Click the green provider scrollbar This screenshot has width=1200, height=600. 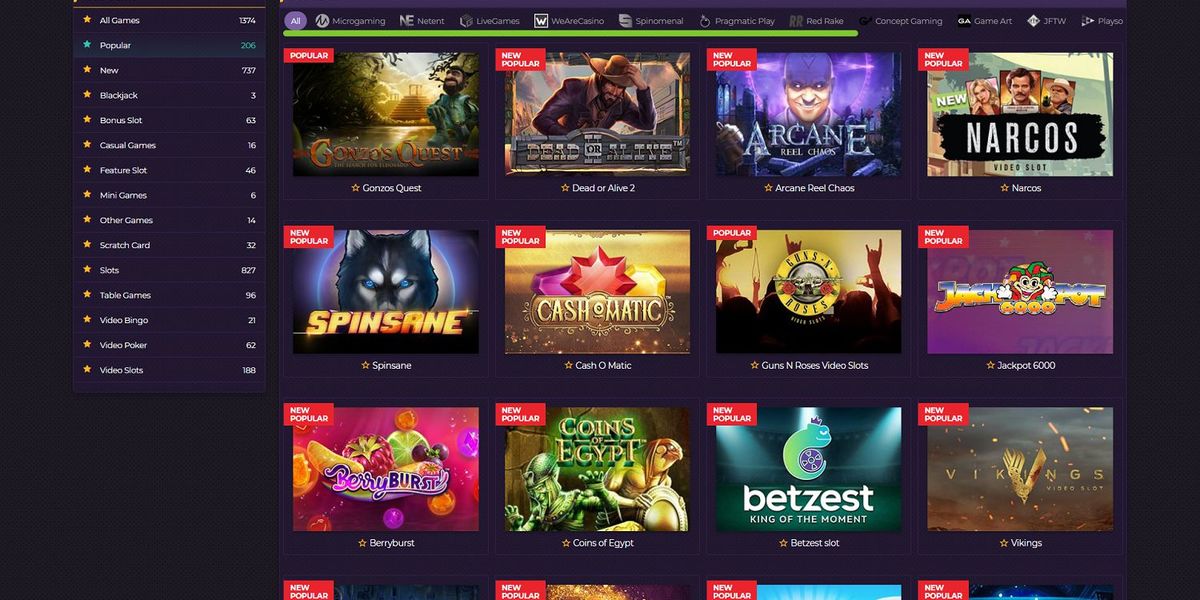click(x=571, y=33)
